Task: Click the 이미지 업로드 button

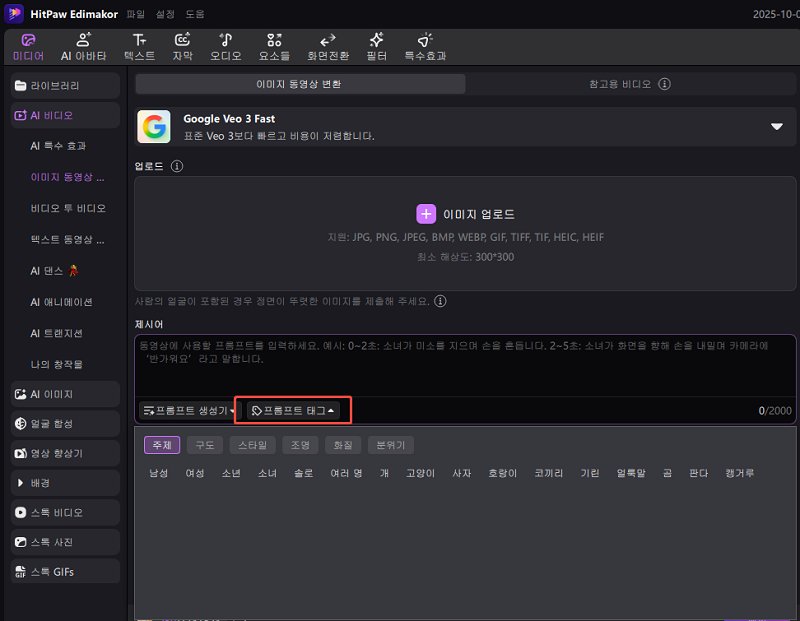Action: [466, 214]
